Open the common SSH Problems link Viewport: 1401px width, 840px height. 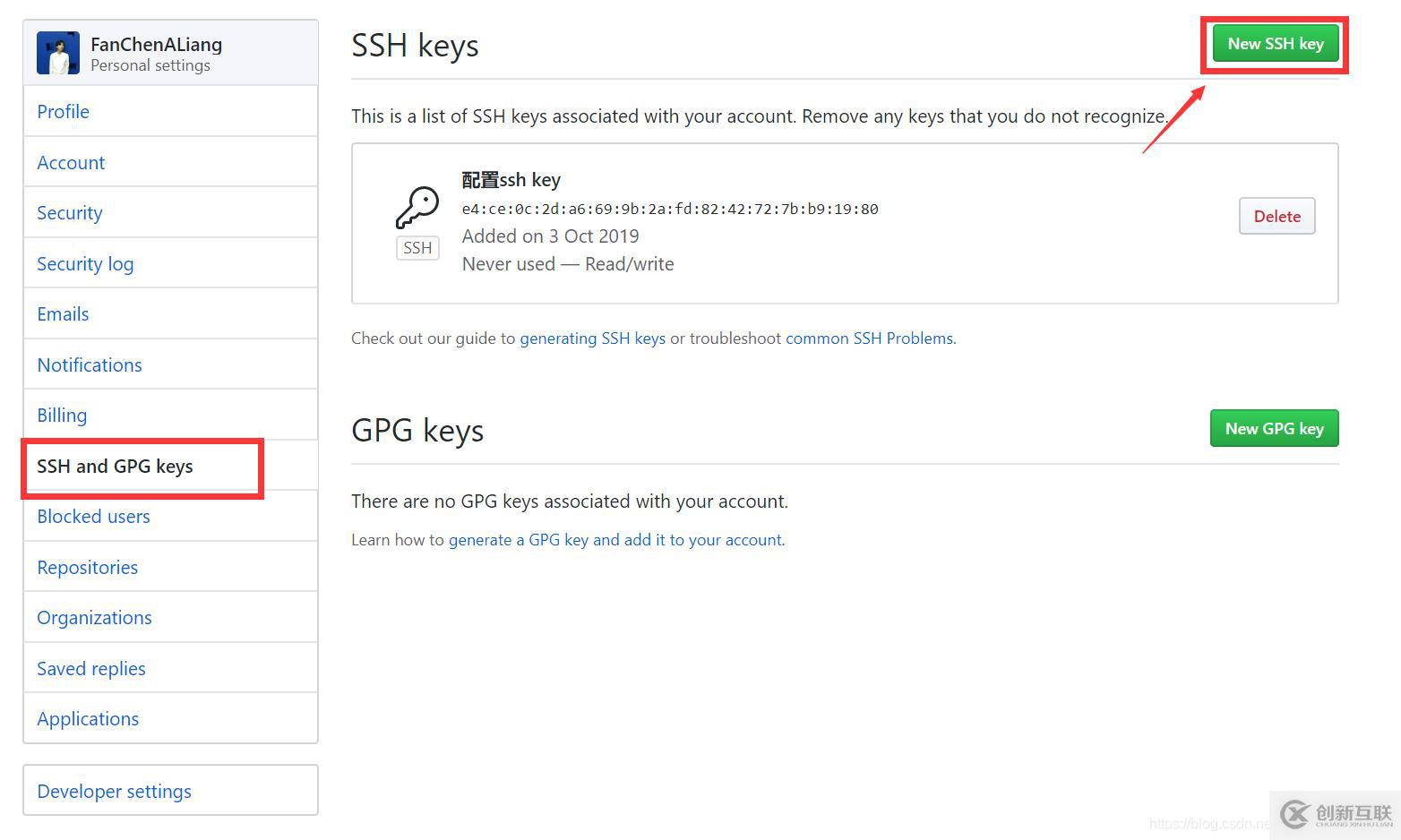click(x=869, y=339)
